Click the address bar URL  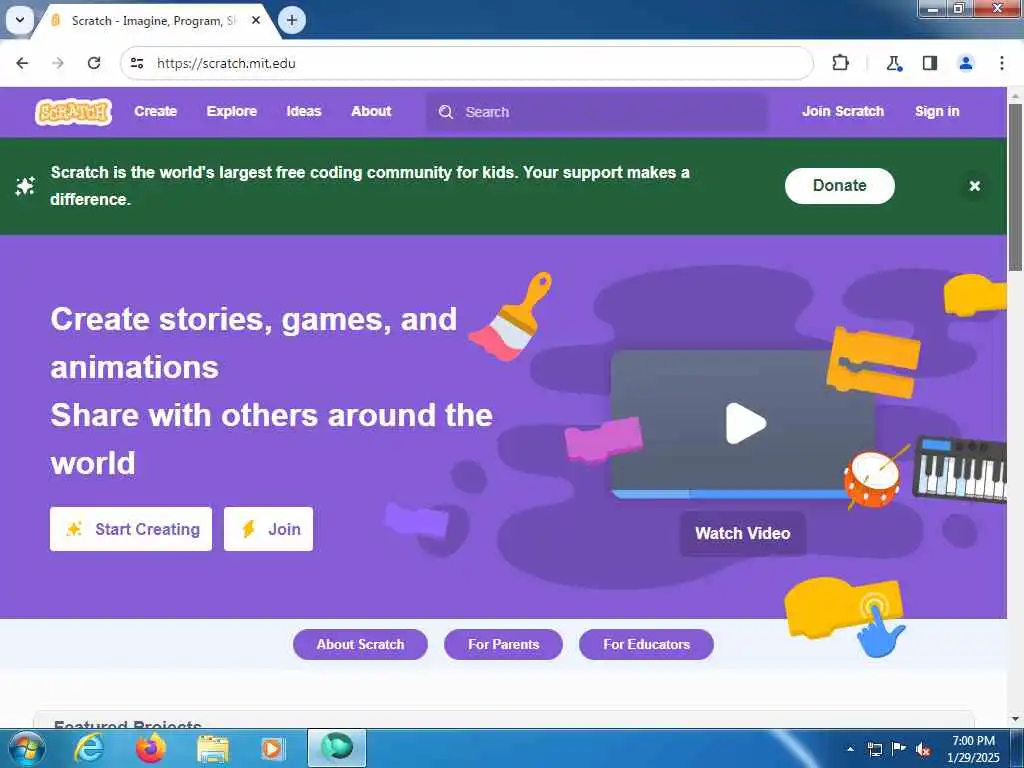click(226, 63)
